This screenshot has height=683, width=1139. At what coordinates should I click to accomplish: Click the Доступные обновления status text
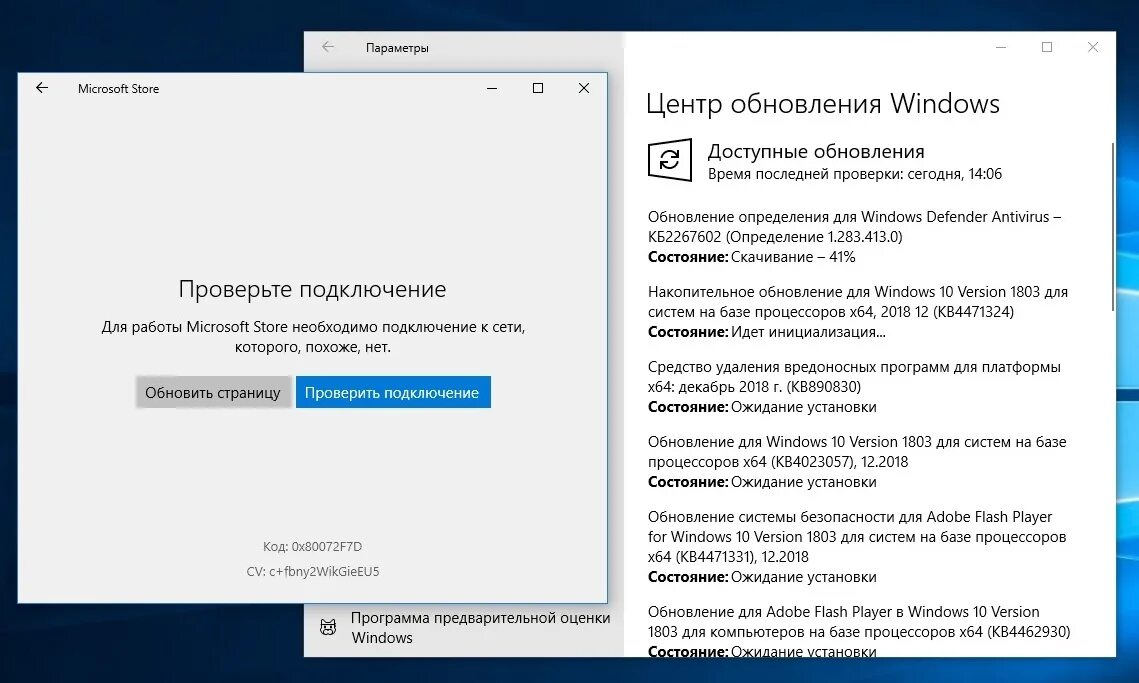click(816, 151)
